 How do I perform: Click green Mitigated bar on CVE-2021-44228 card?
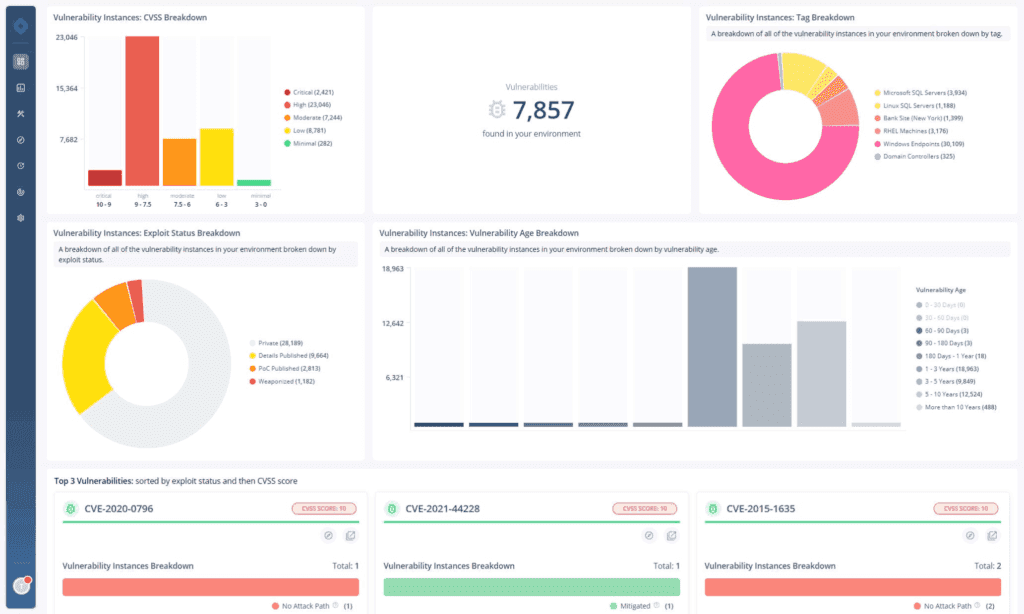click(532, 587)
